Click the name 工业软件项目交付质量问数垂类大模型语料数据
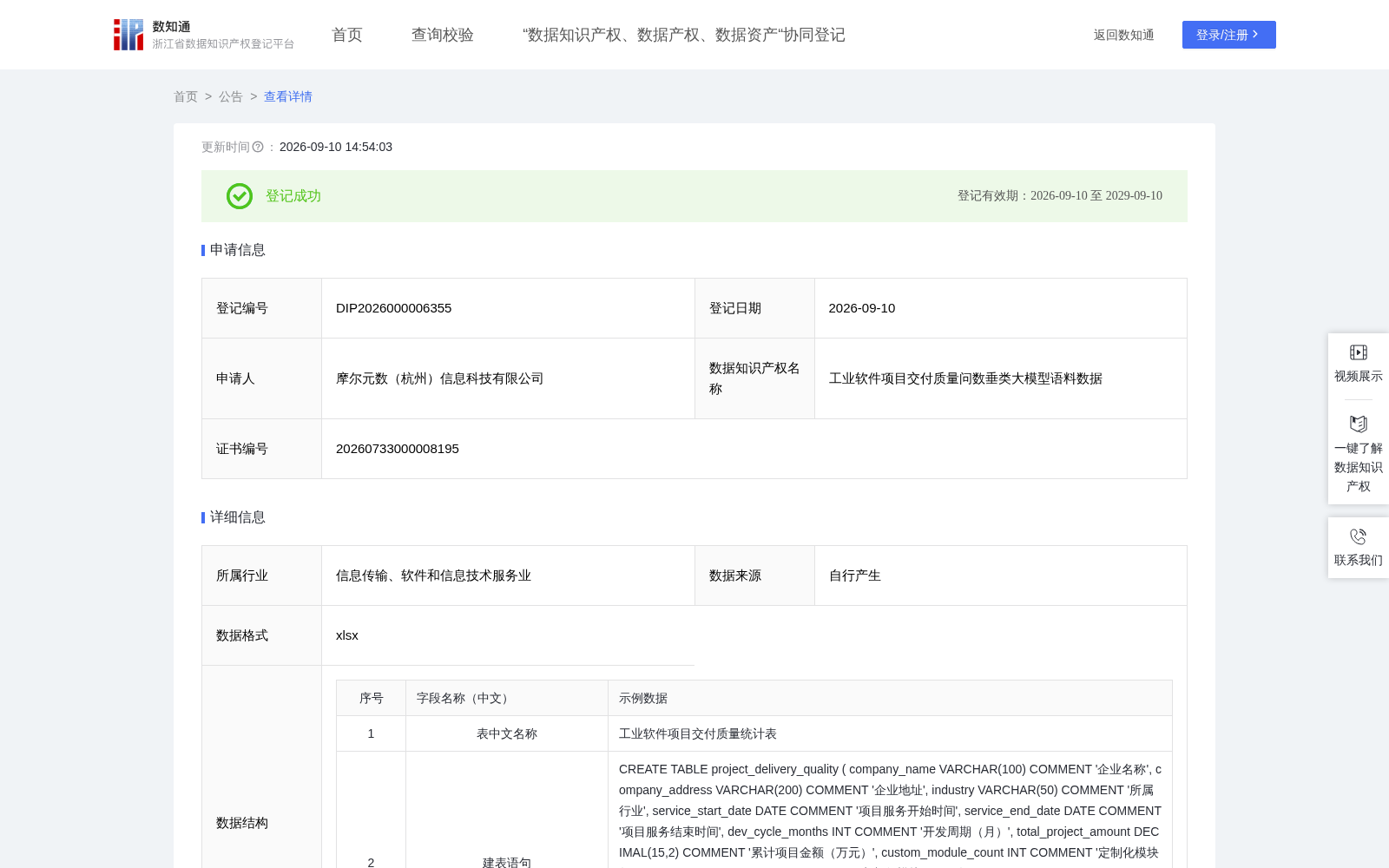 point(965,378)
